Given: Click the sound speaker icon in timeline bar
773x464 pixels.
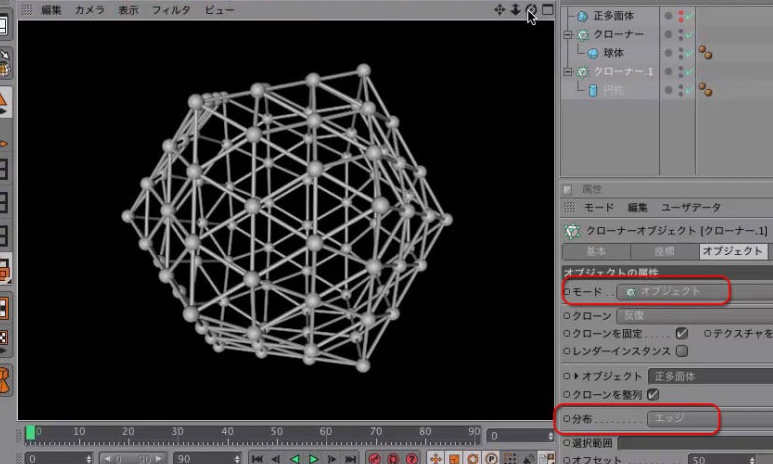Looking at the screenshot, I should 528,459.
